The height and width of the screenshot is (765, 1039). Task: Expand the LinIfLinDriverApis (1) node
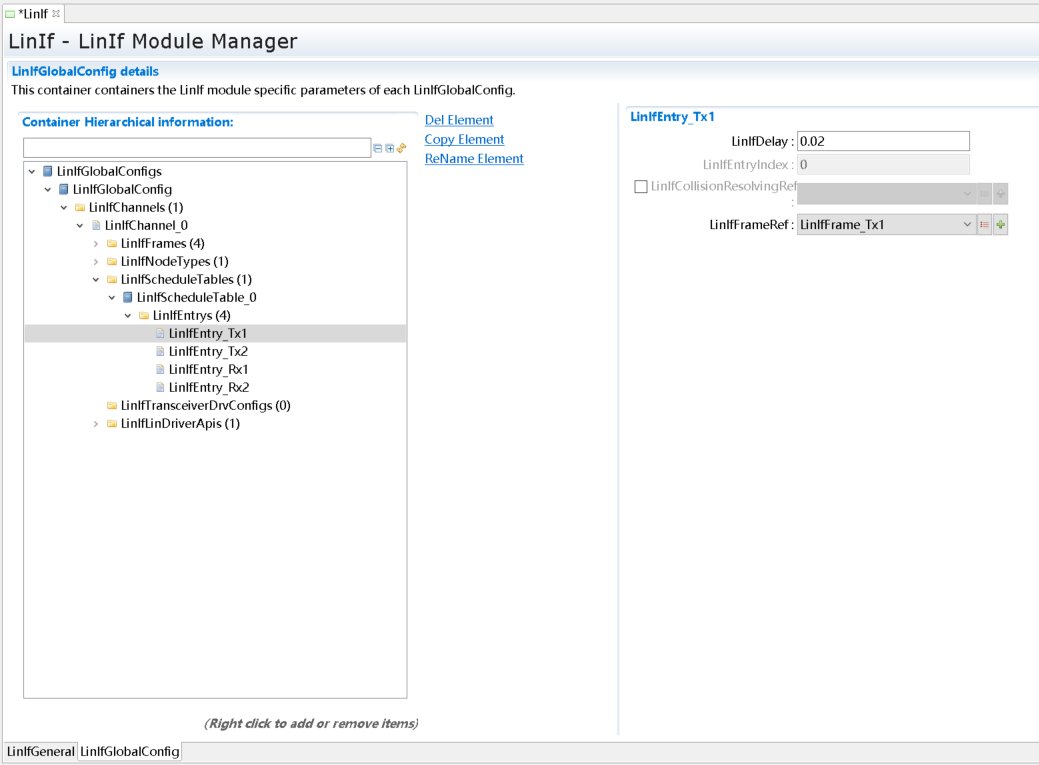96,424
